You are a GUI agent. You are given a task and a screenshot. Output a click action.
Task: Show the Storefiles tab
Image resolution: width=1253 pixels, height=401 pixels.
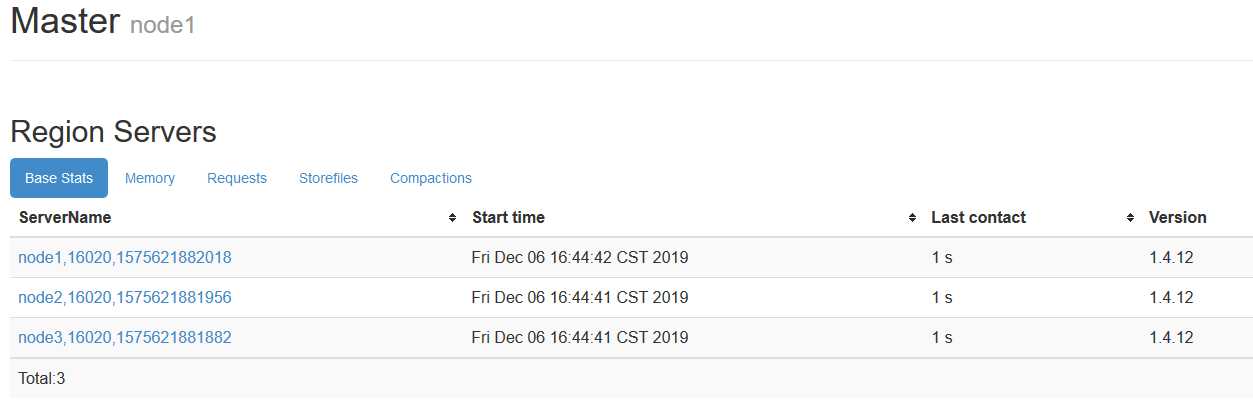click(328, 178)
